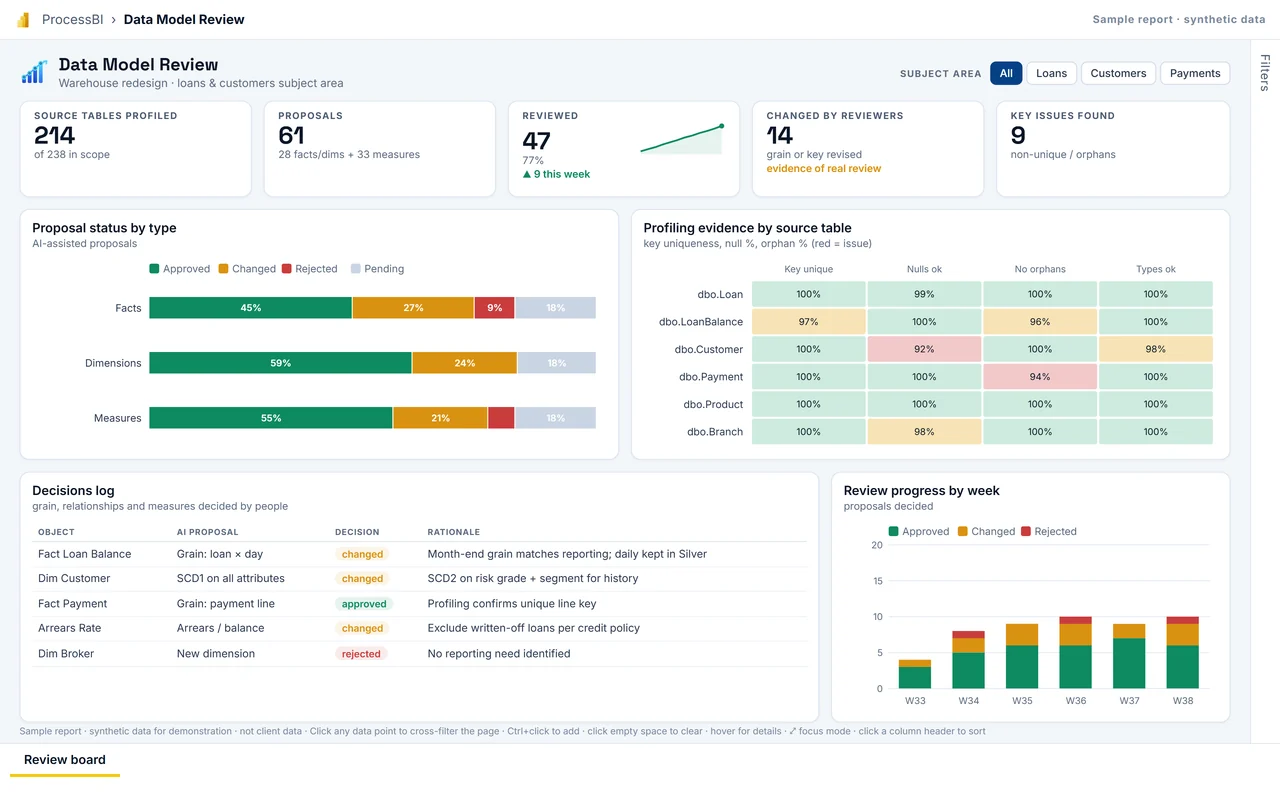Click the Approved legend item in Review progress chart
The image size is (1280, 800).
919,532
